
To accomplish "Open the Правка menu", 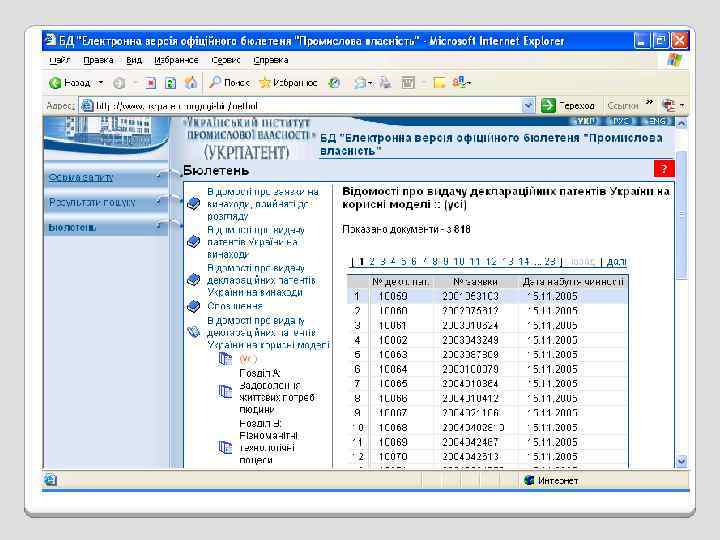I will point(98,60).
